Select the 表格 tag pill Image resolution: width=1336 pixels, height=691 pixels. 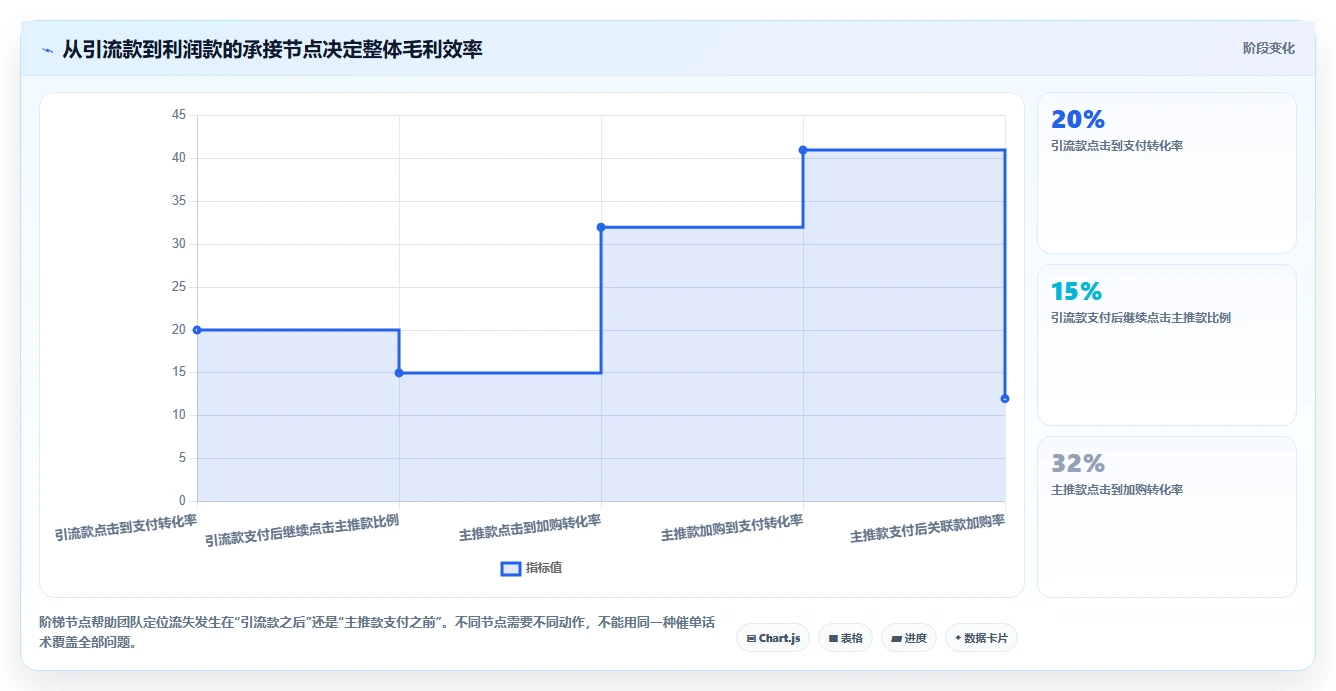click(845, 638)
